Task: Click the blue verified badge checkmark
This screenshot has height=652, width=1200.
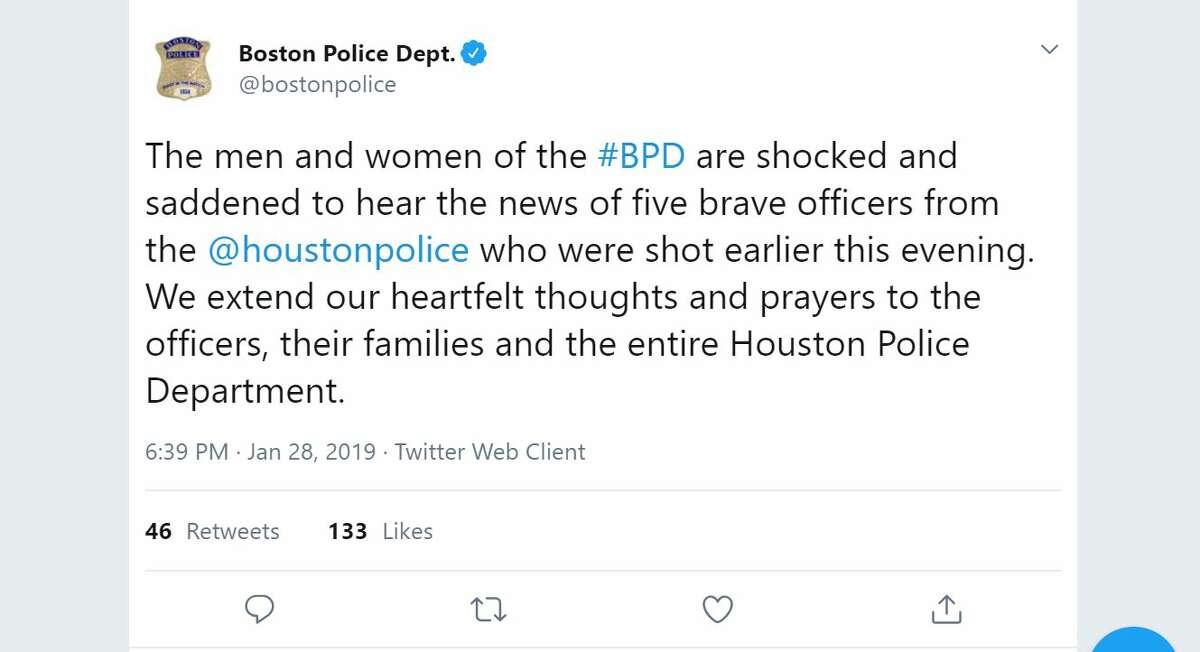Action: pyautogui.click(x=473, y=54)
